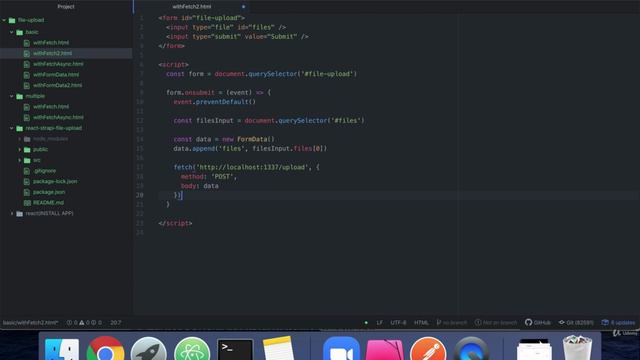Open linter errors count icon in status bar
The width and height of the screenshot is (640, 360).
[71, 322]
